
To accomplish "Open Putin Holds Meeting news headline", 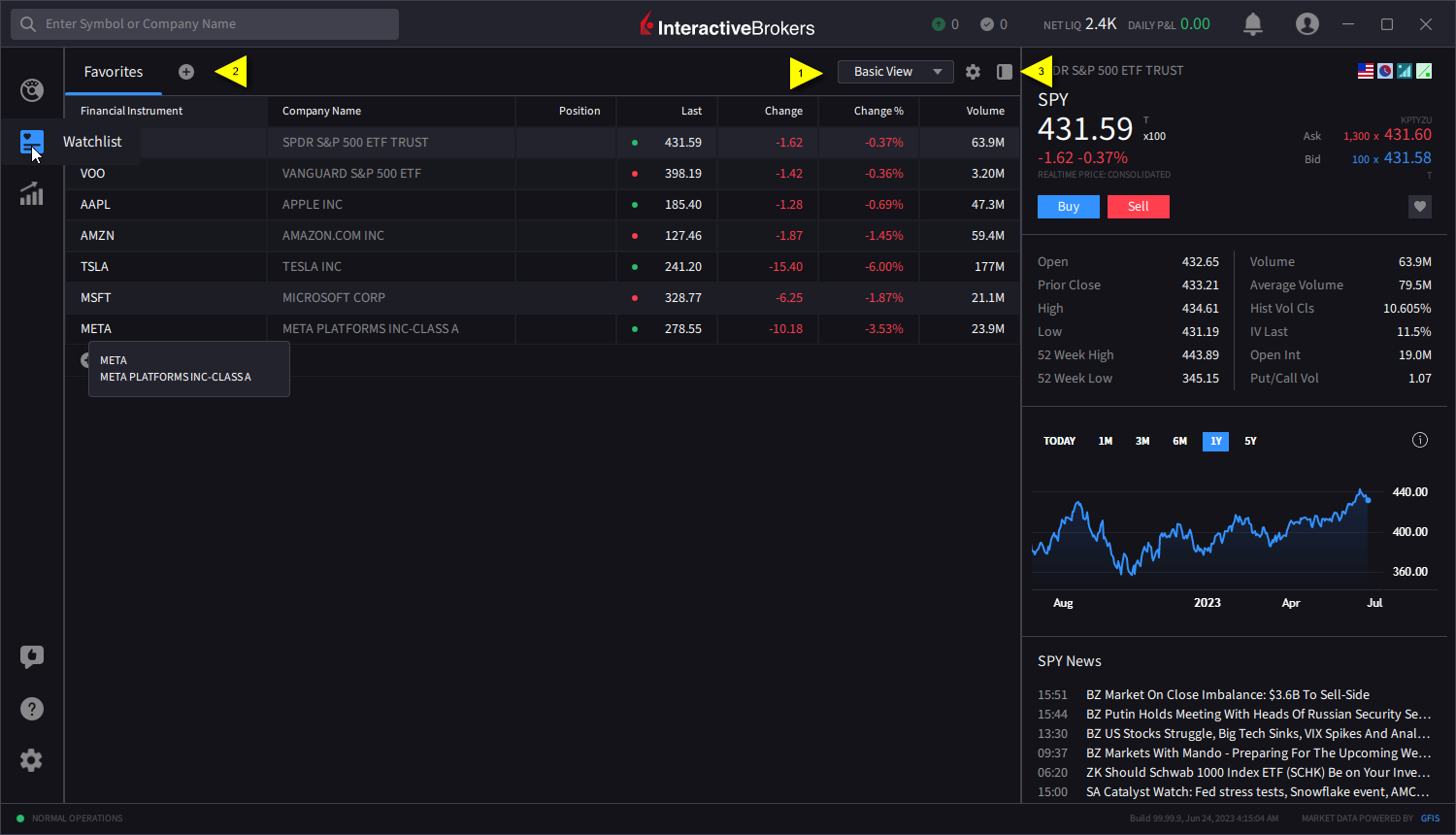I will click(x=1259, y=714).
